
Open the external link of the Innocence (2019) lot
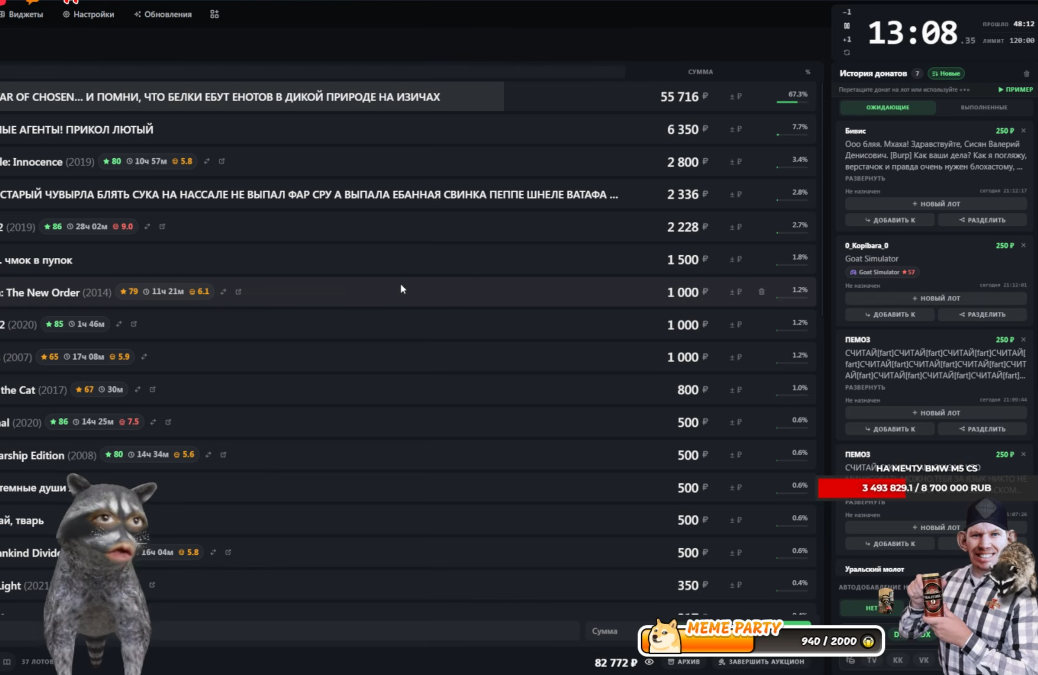pyautogui.click(x=222, y=161)
